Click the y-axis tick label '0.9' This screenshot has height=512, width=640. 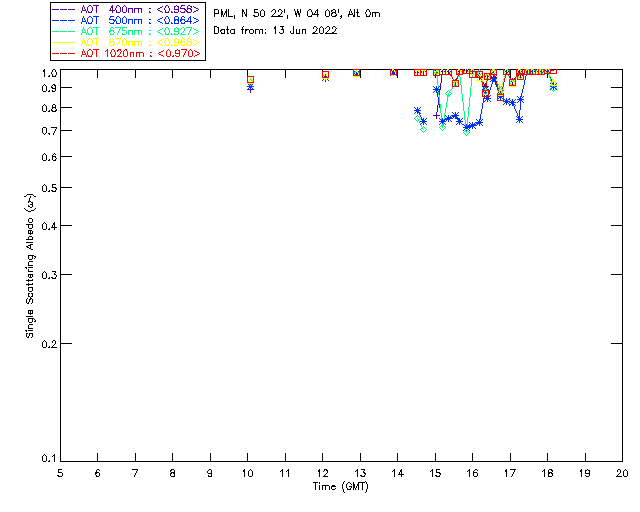click(x=49, y=88)
